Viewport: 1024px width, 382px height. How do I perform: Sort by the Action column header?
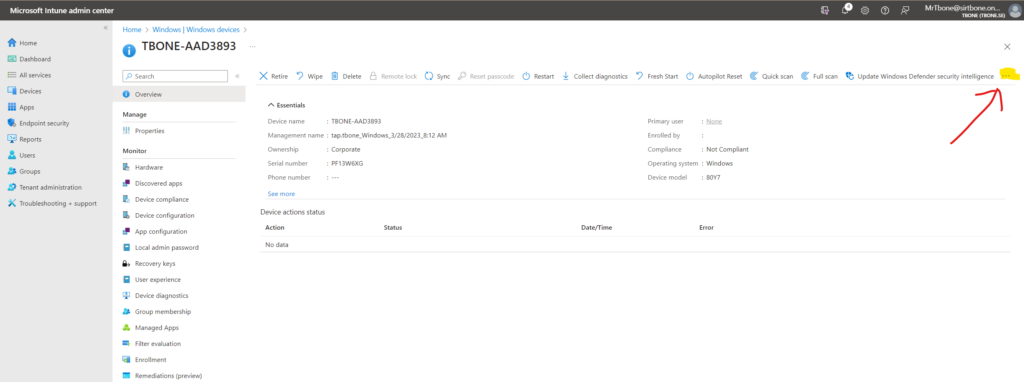274,228
